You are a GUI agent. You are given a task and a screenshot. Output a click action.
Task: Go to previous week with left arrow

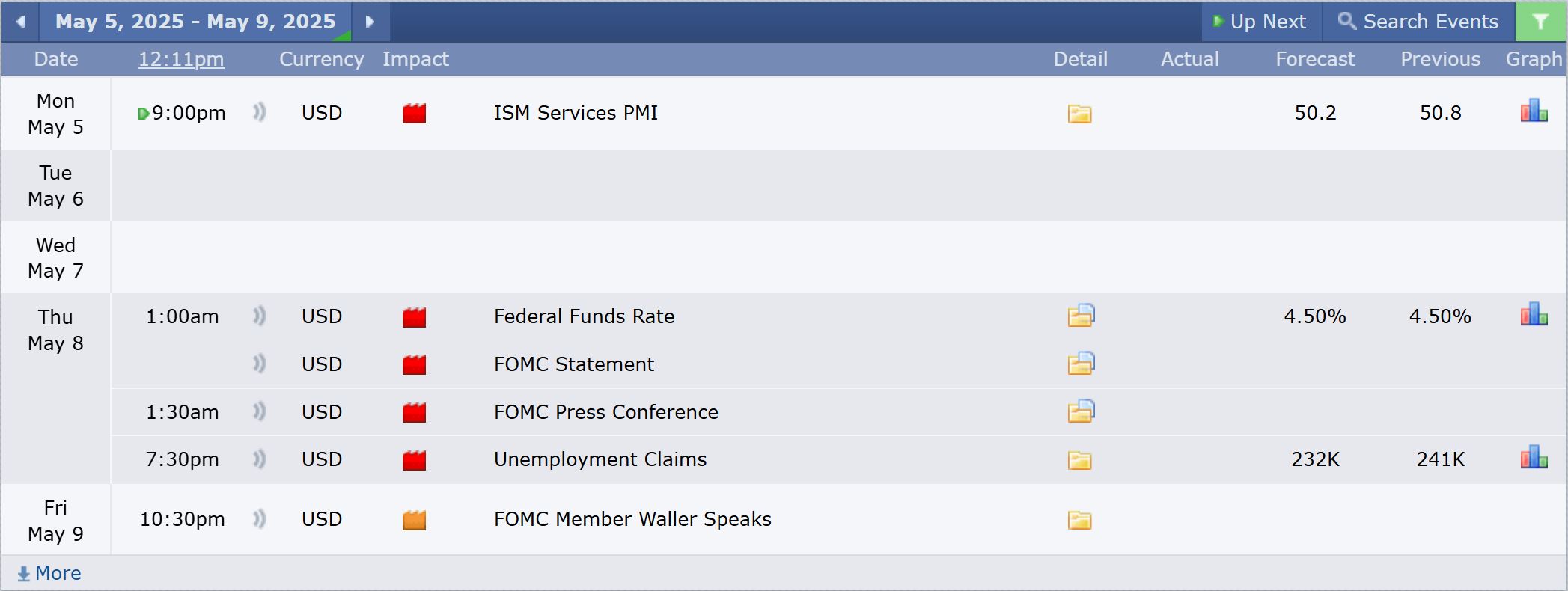[x=21, y=22]
